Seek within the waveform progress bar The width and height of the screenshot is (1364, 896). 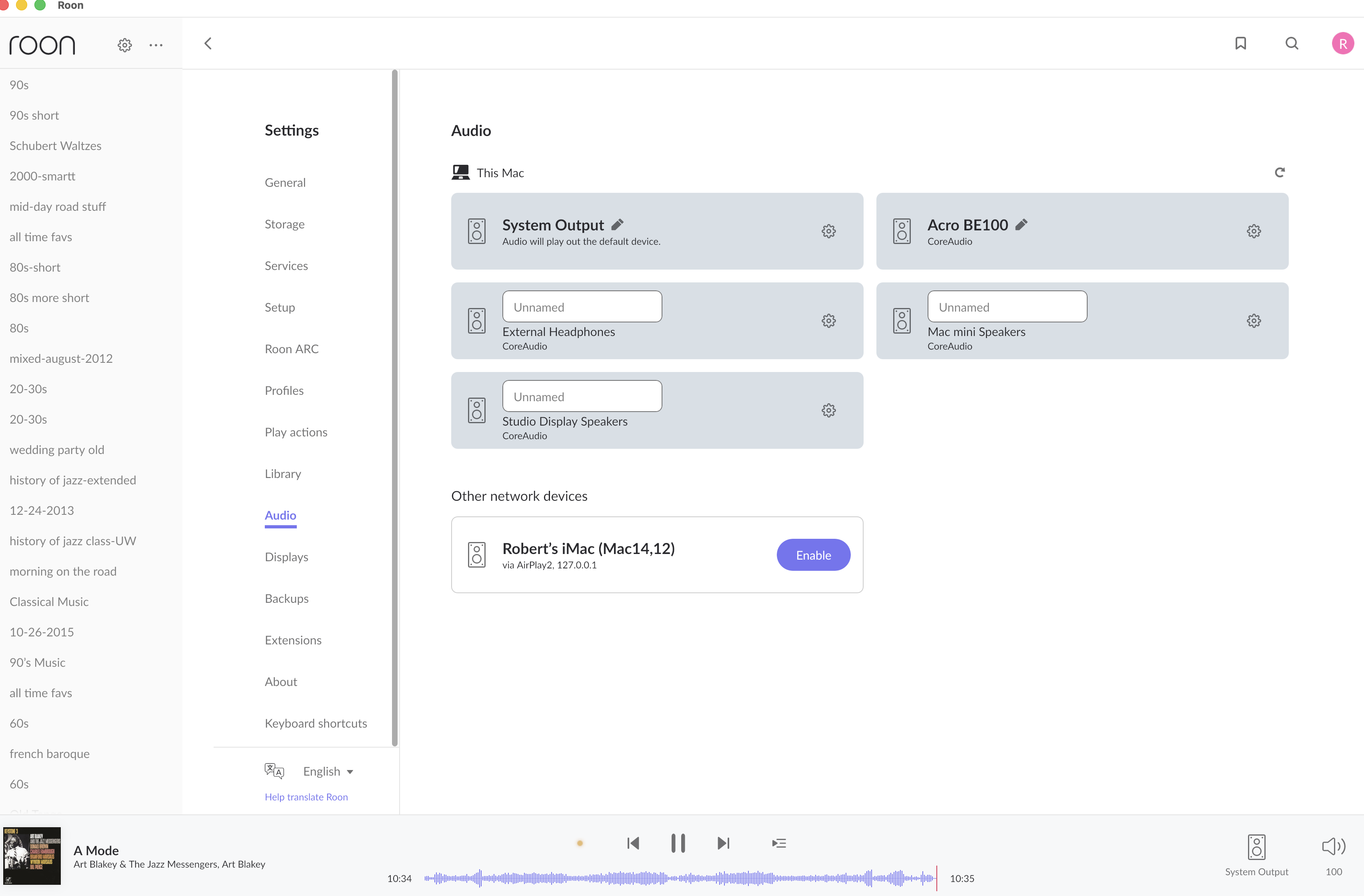(680, 878)
